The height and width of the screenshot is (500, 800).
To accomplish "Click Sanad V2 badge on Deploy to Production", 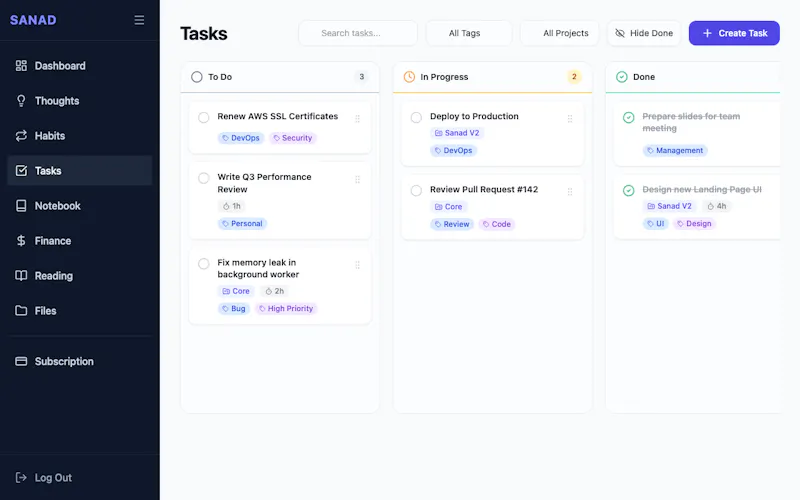I will point(457,133).
